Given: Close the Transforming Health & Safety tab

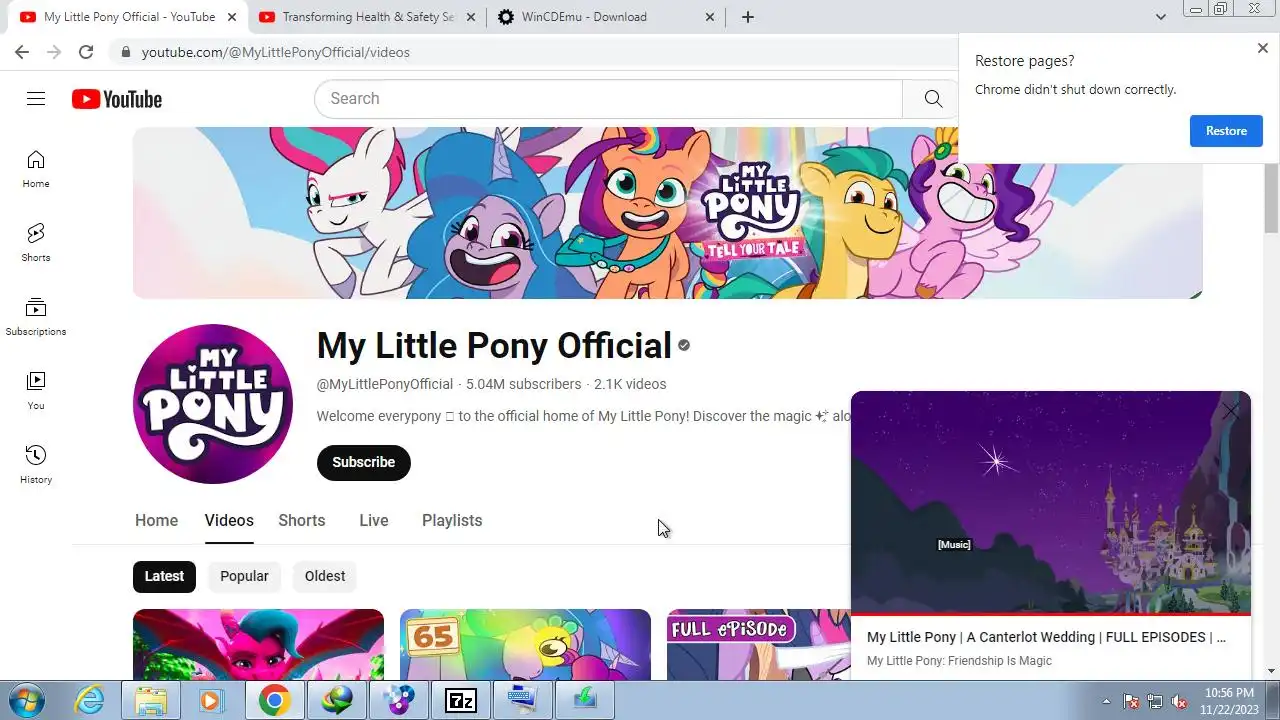Looking at the screenshot, I should (472, 17).
